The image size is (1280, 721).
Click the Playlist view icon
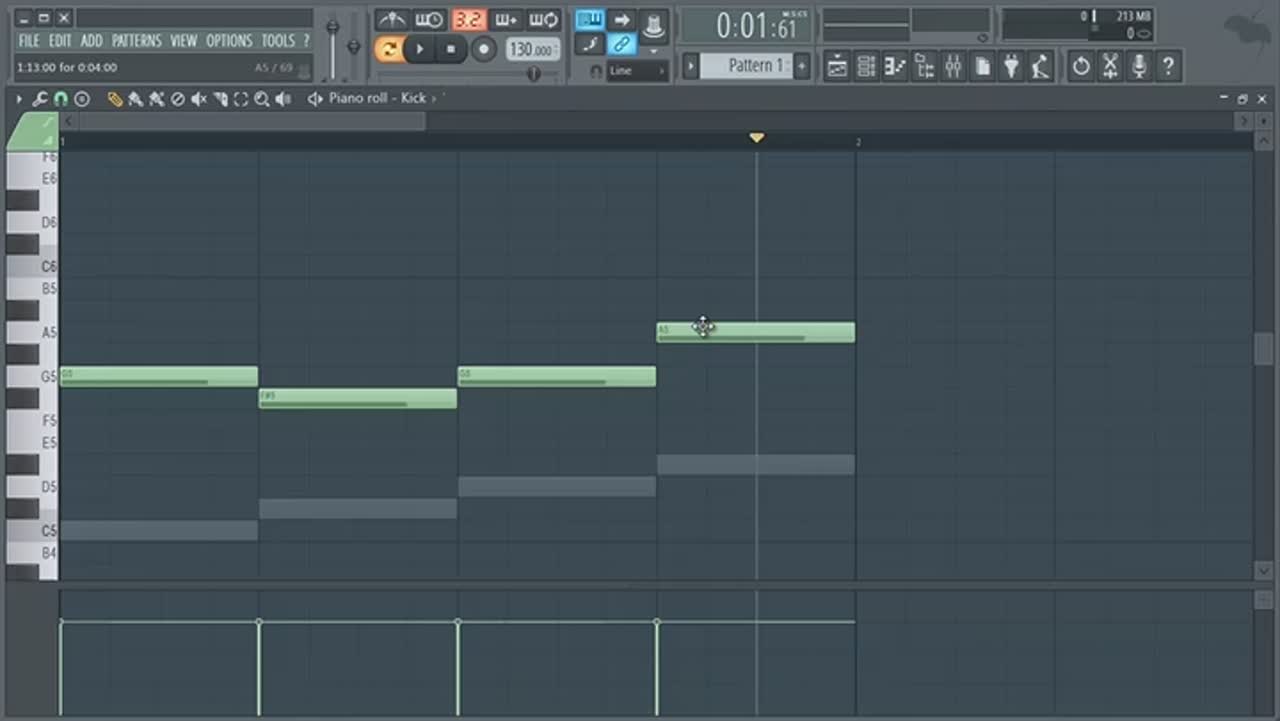coord(837,67)
